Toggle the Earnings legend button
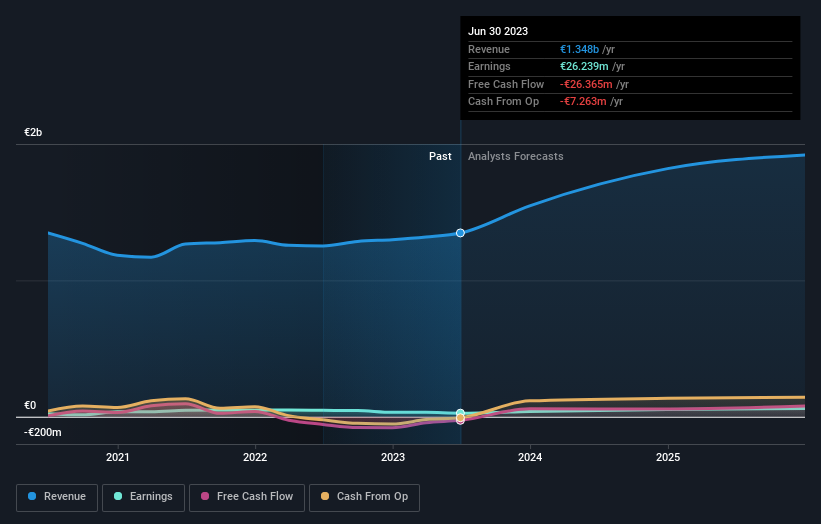This screenshot has height=524, width=821. pos(143,497)
